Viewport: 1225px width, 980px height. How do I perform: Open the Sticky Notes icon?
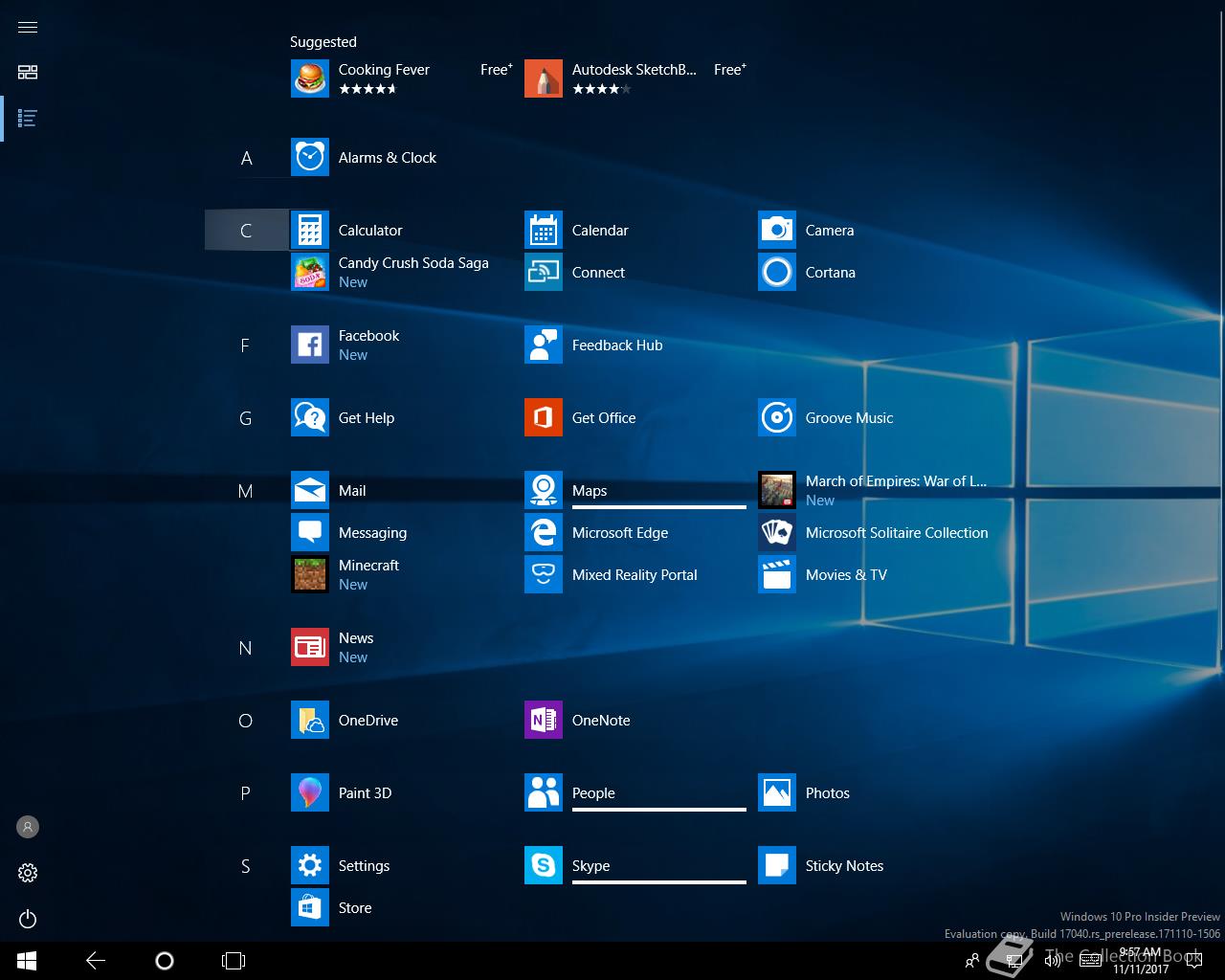click(x=776, y=865)
